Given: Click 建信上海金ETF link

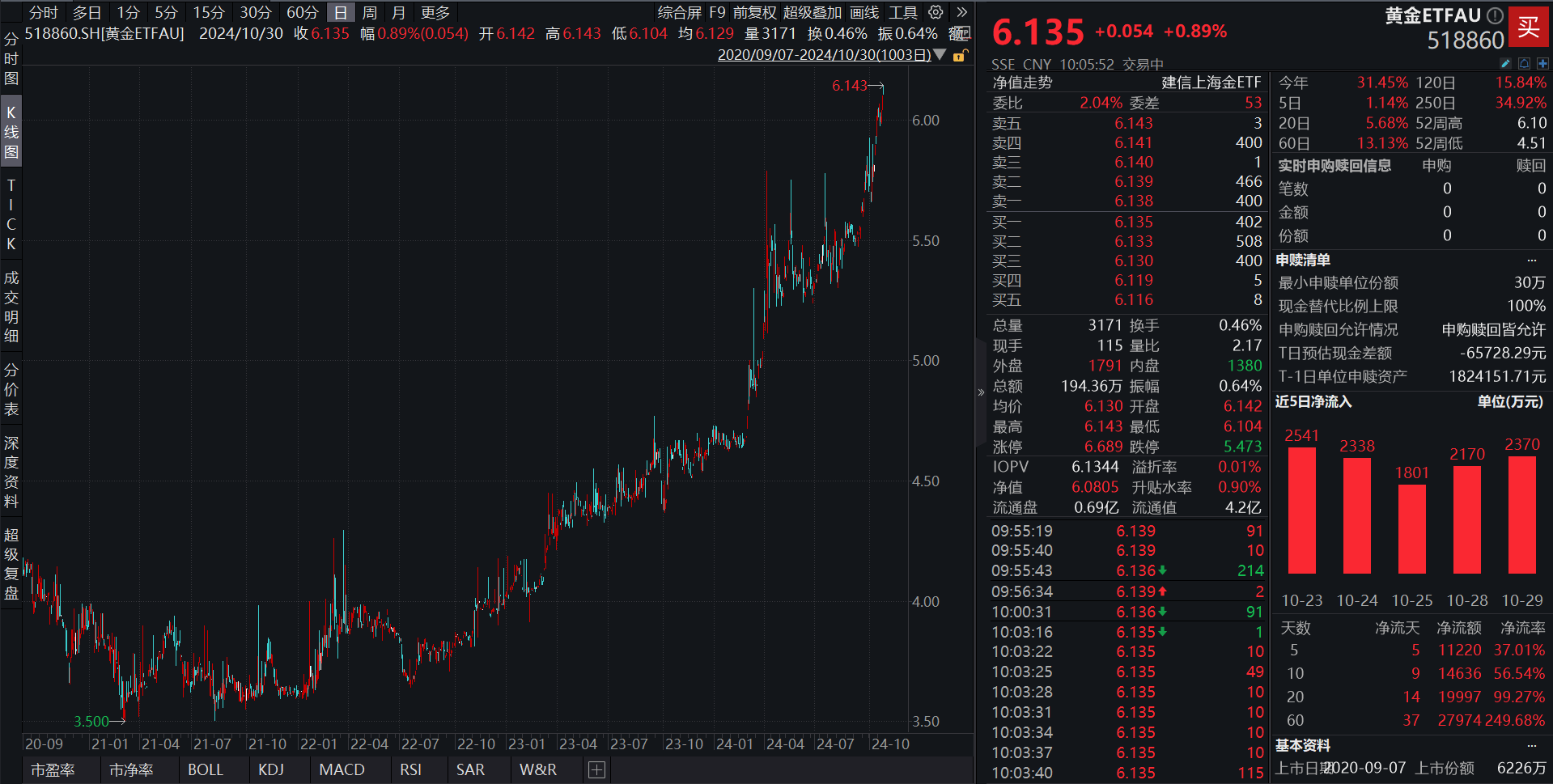Looking at the screenshot, I should 1211,83.
